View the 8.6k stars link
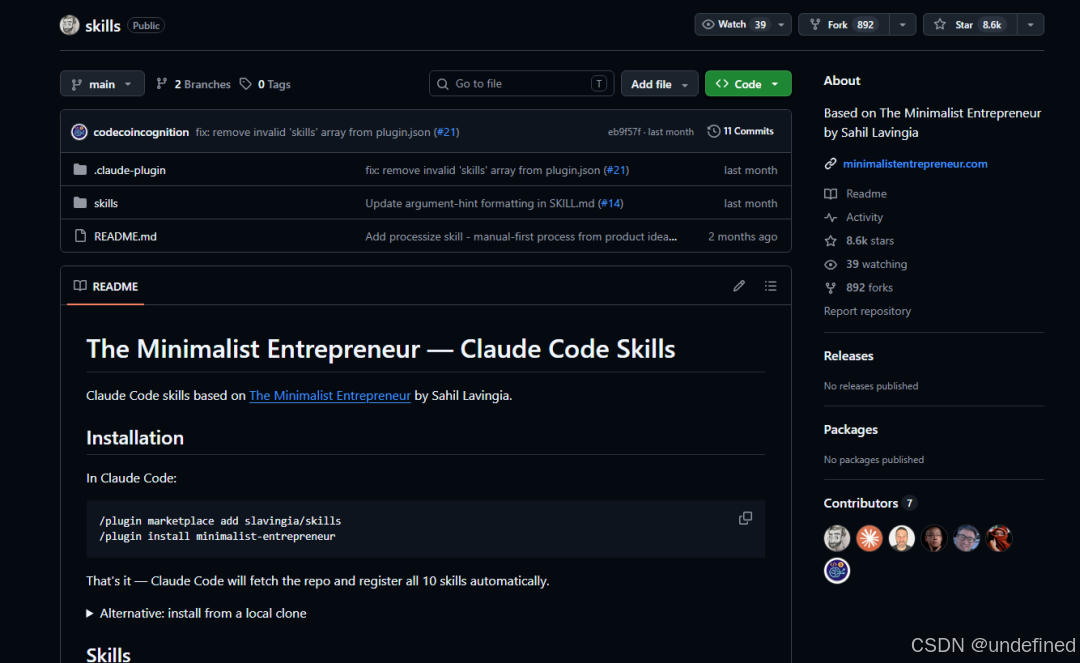The height and width of the screenshot is (663, 1080). 870,241
